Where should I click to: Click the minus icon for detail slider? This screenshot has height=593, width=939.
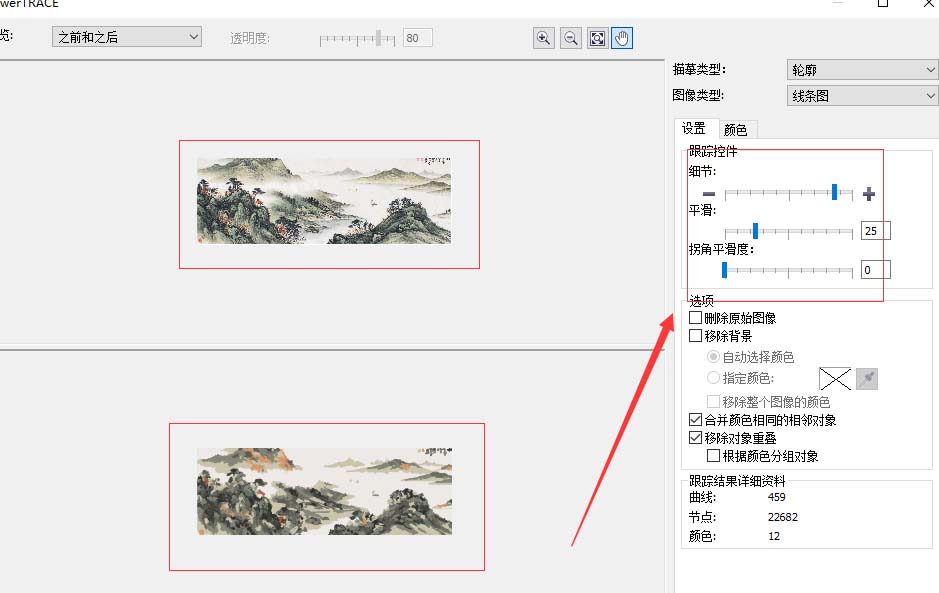click(709, 193)
